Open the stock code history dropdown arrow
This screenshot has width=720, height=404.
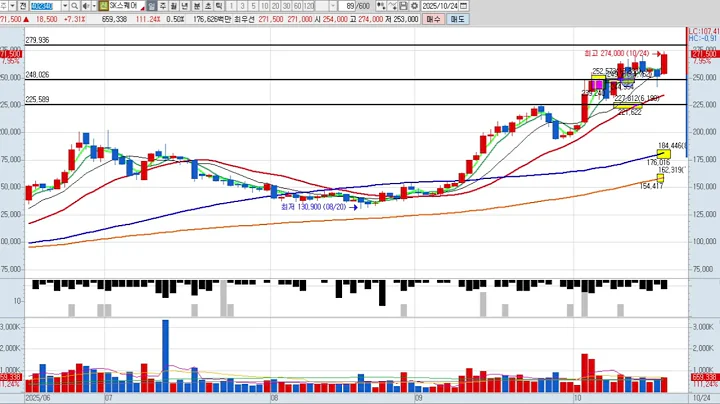point(65,6)
